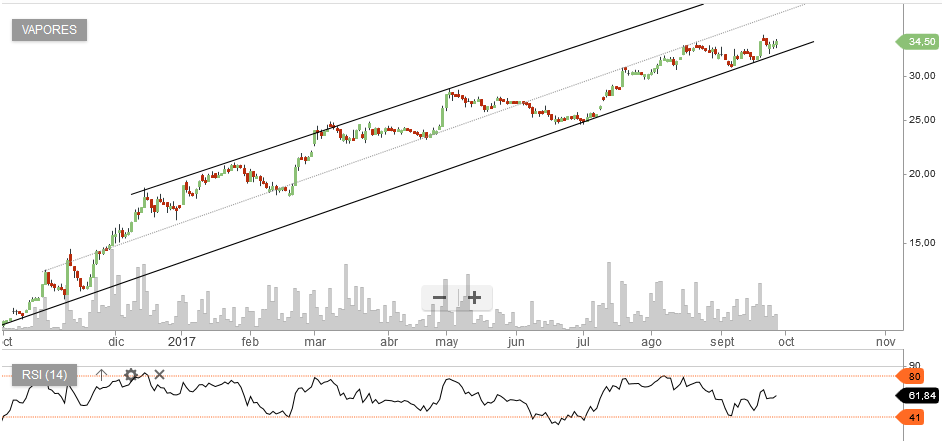Click the may month label
The width and height of the screenshot is (942, 441).
coord(447,342)
